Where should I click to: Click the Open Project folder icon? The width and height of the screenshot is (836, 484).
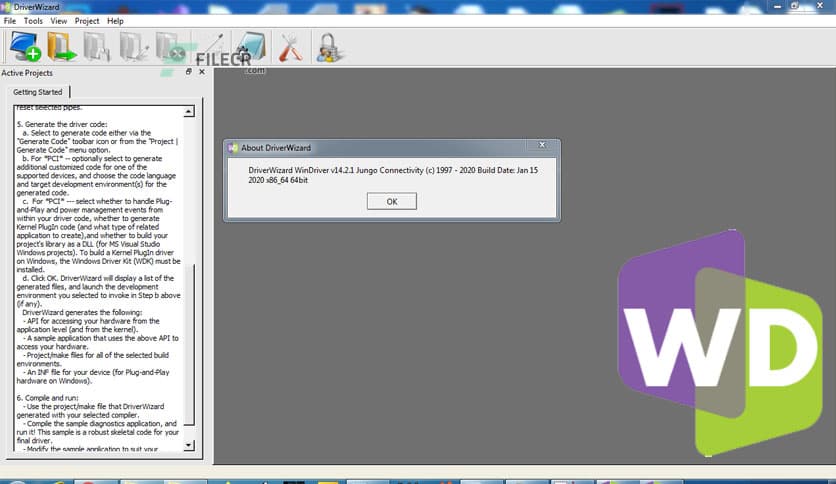tap(61, 47)
